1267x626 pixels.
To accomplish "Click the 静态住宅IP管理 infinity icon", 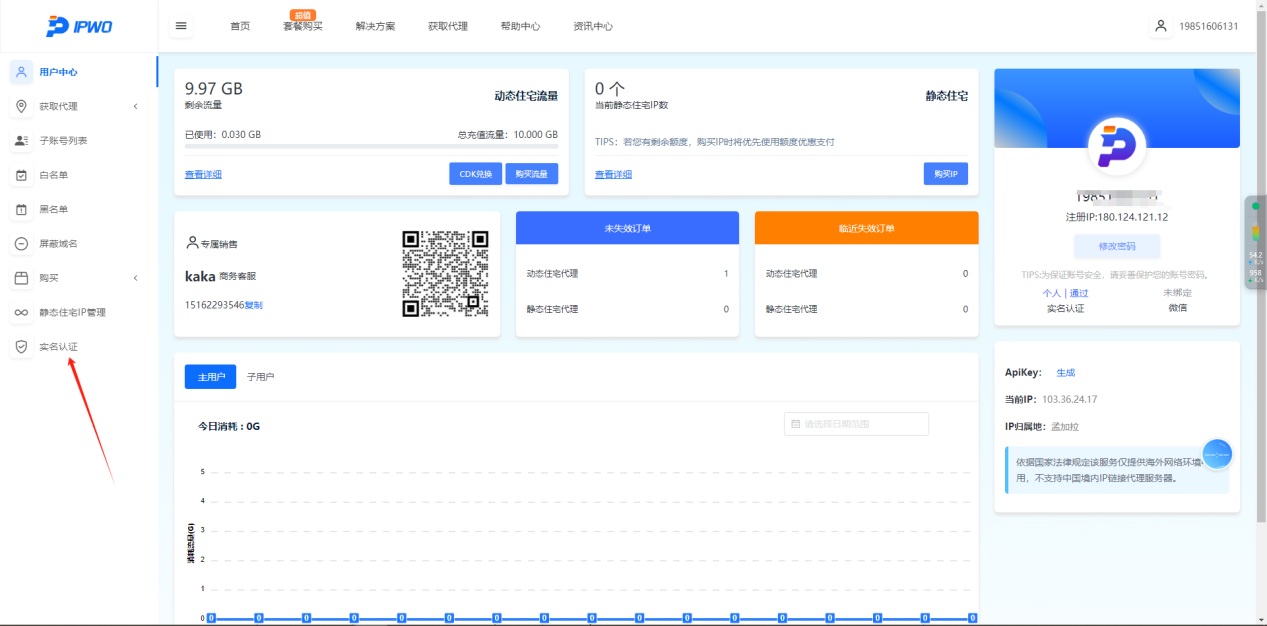I will [22, 313].
